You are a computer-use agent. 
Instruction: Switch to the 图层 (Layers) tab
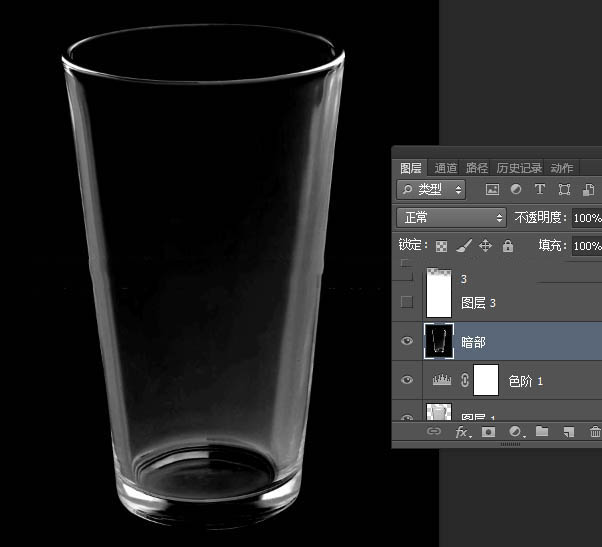(x=410, y=168)
